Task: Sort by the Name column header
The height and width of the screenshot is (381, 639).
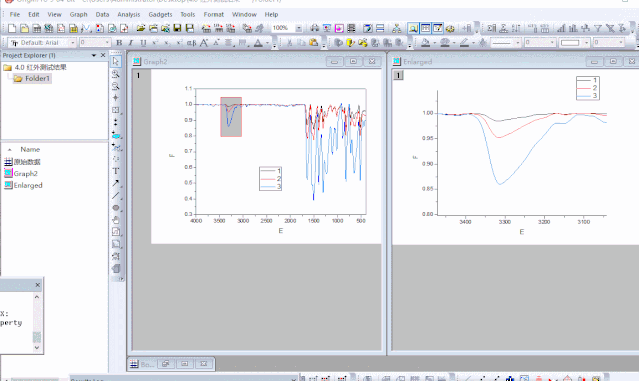Action: (30, 149)
